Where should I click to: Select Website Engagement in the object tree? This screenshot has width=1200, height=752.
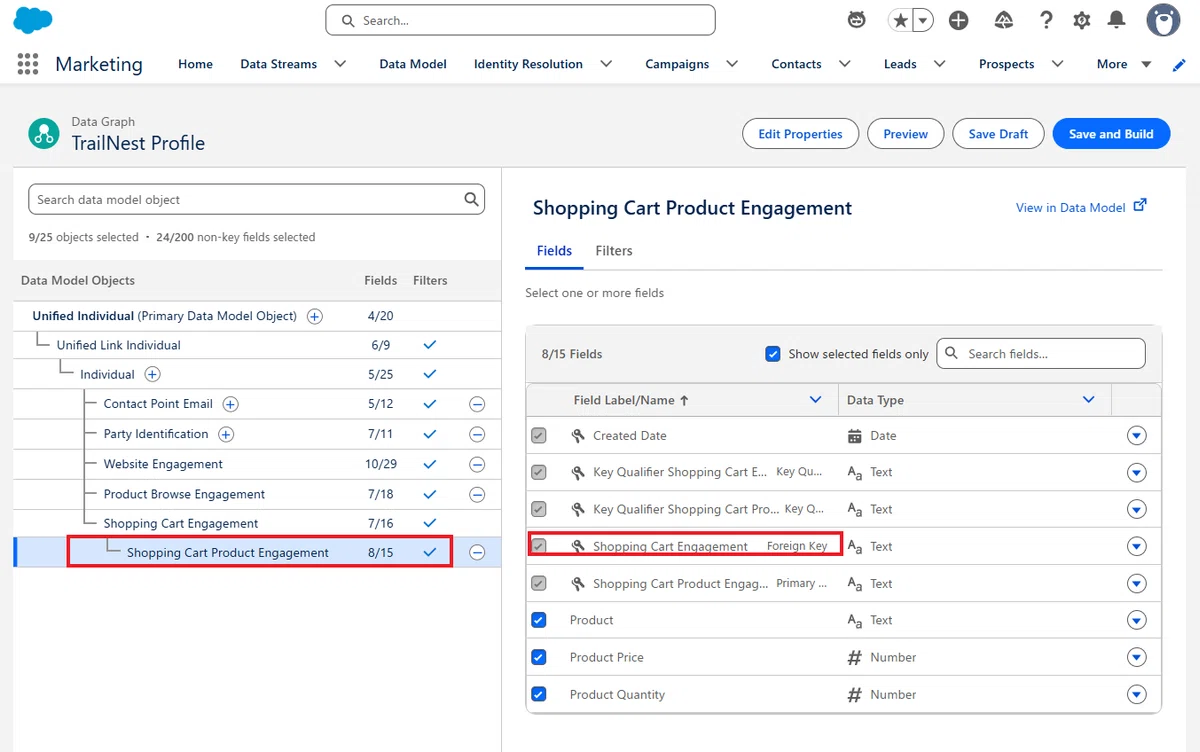[163, 464]
